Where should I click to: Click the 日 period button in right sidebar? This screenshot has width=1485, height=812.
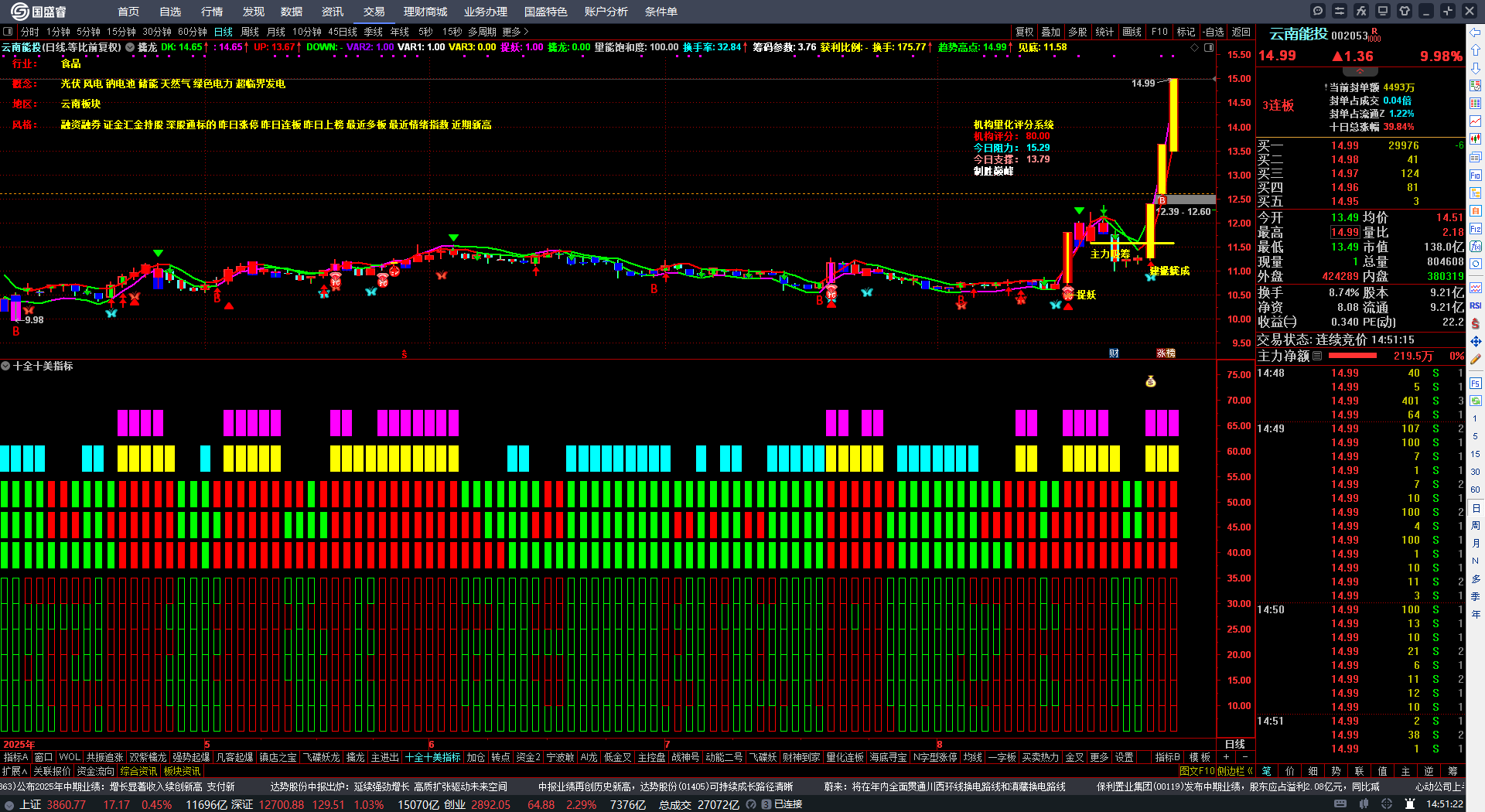(1476, 508)
